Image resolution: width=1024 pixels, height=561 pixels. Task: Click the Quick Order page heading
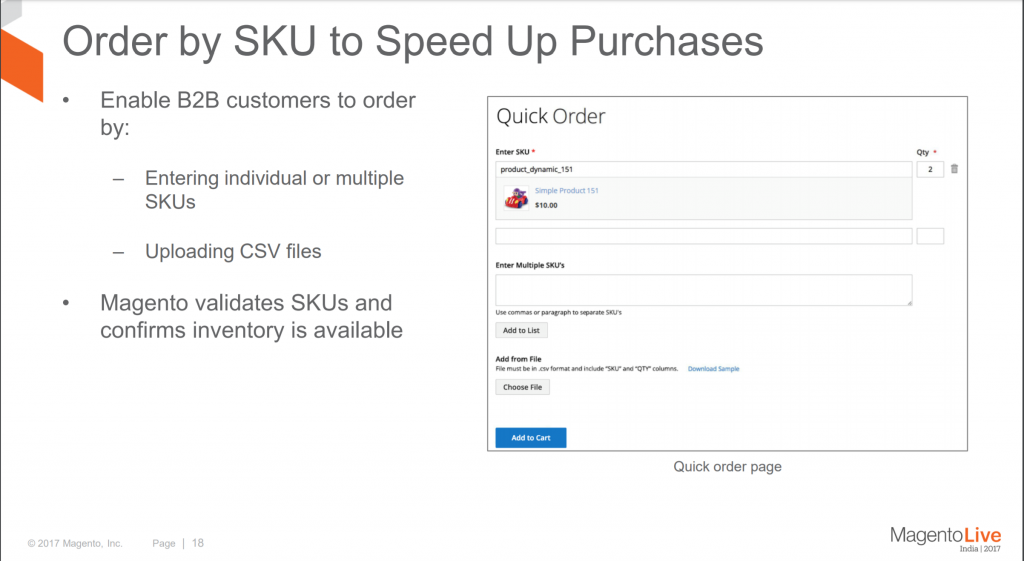(x=551, y=117)
